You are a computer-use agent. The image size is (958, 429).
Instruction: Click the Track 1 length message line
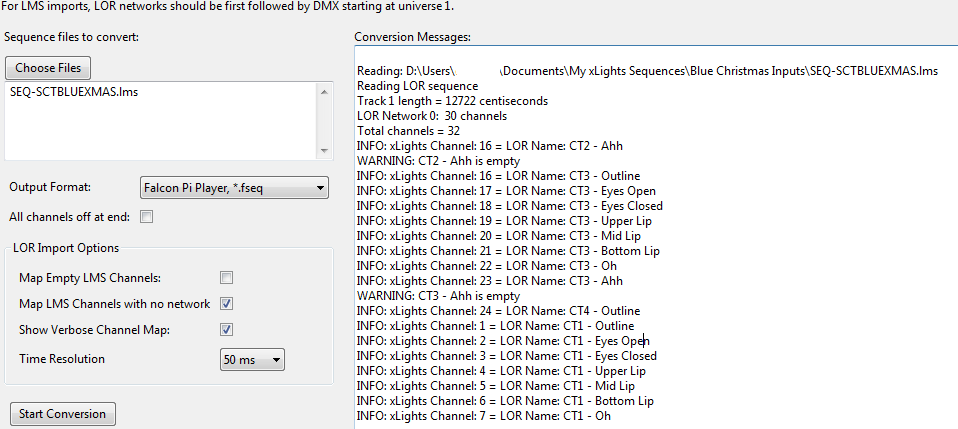tap(453, 101)
